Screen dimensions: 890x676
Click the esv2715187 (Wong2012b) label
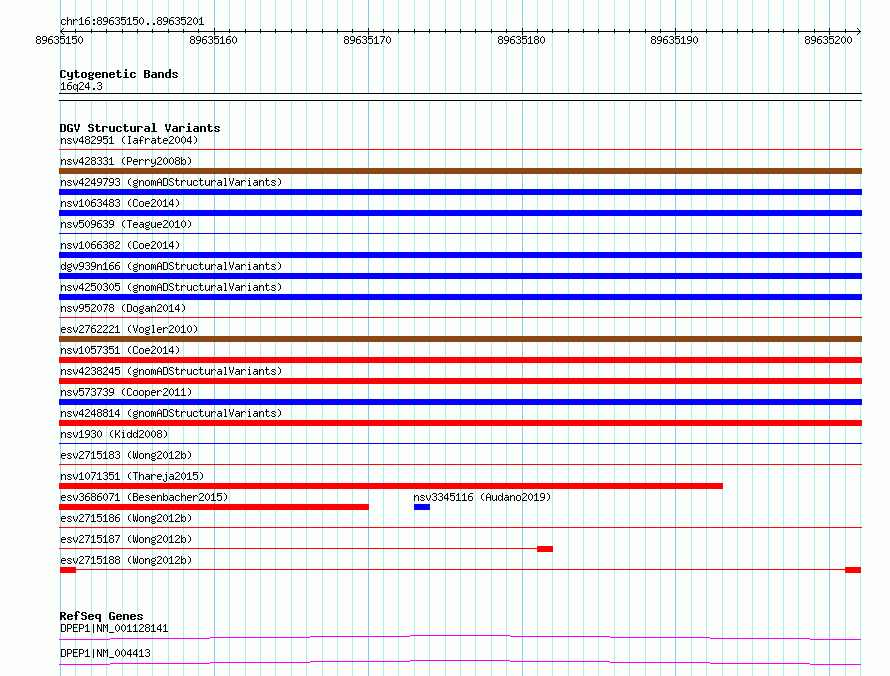point(126,539)
